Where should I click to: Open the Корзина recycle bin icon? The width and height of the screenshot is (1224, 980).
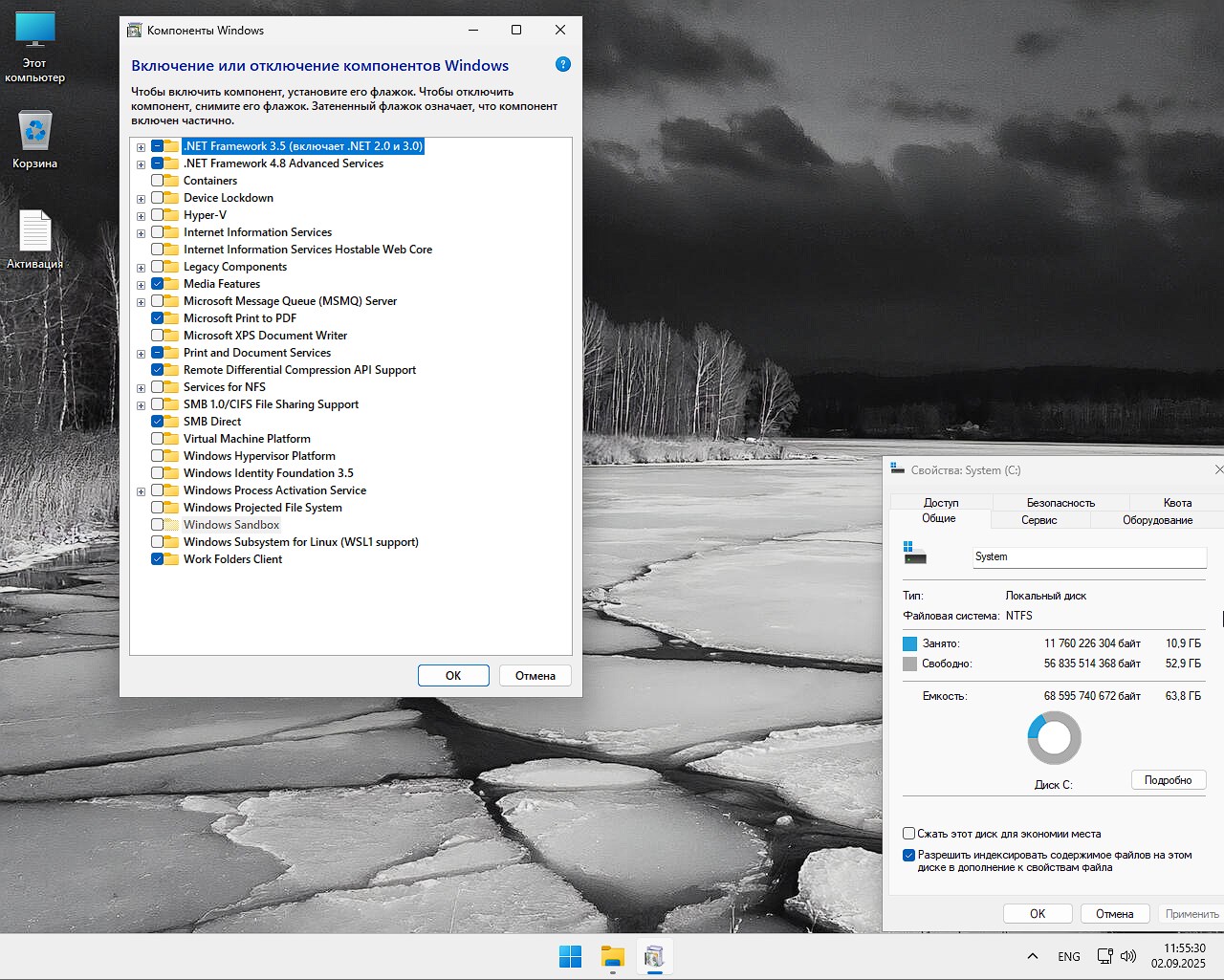[x=35, y=132]
